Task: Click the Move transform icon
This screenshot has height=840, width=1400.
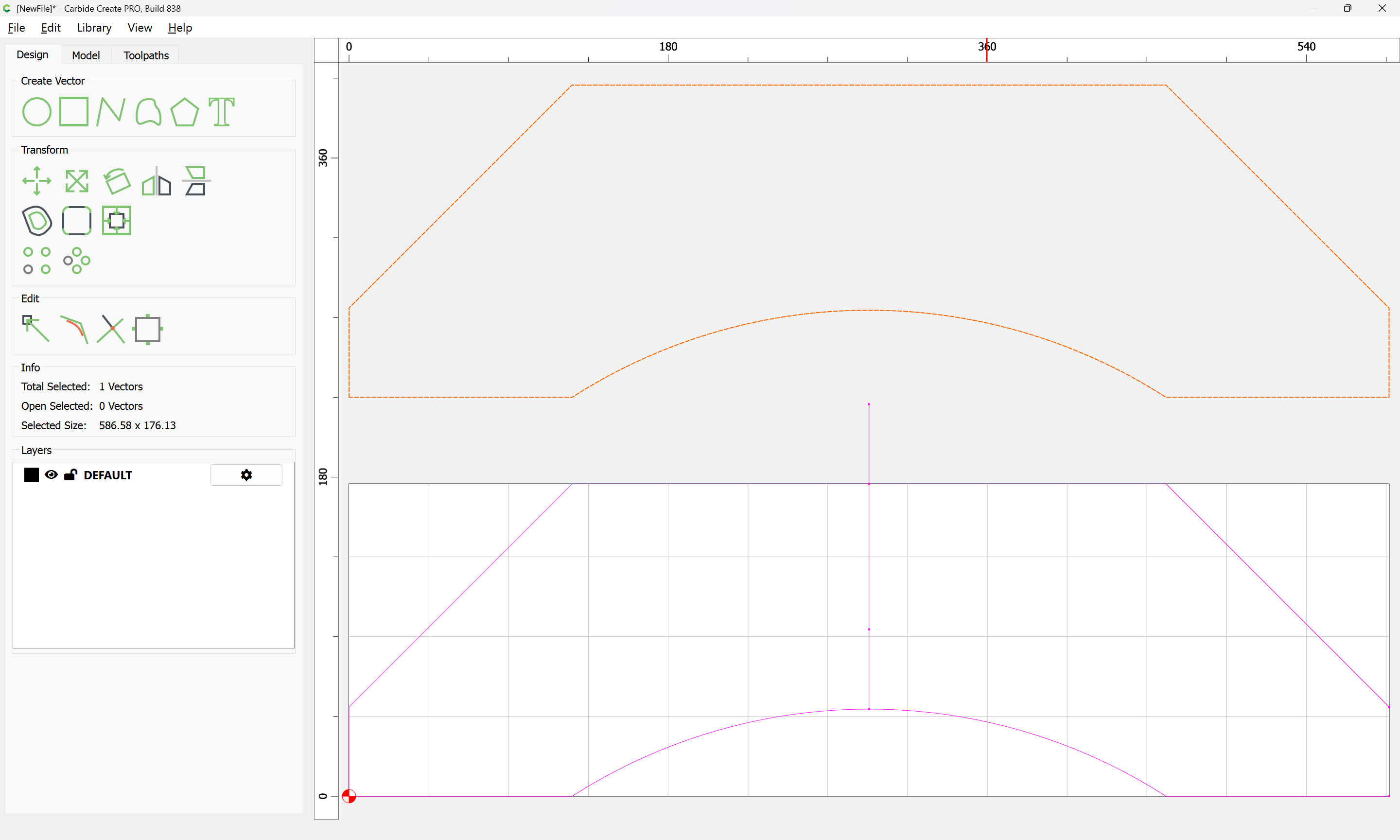Action: pyautogui.click(x=37, y=181)
